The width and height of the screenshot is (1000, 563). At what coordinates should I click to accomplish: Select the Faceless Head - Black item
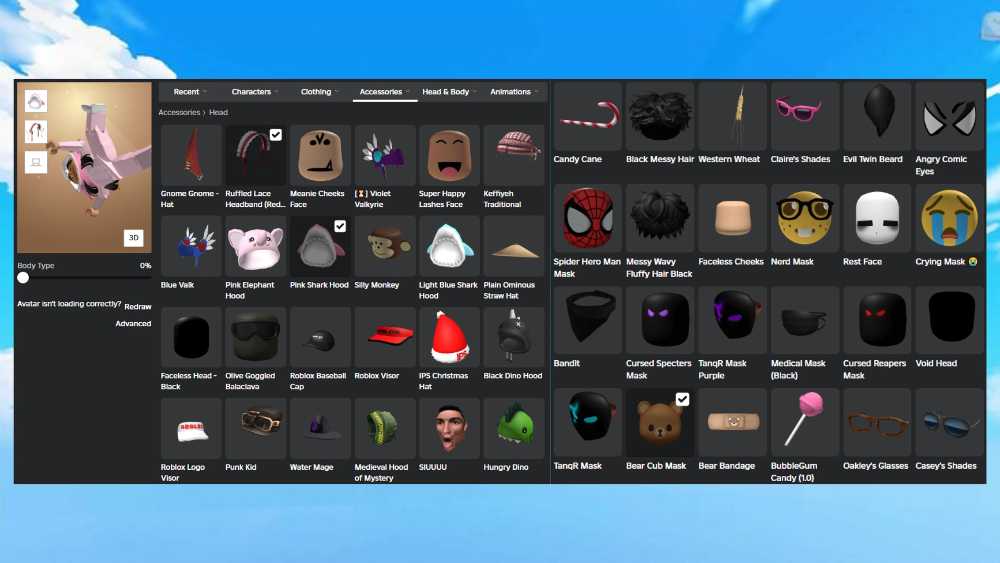coord(191,337)
